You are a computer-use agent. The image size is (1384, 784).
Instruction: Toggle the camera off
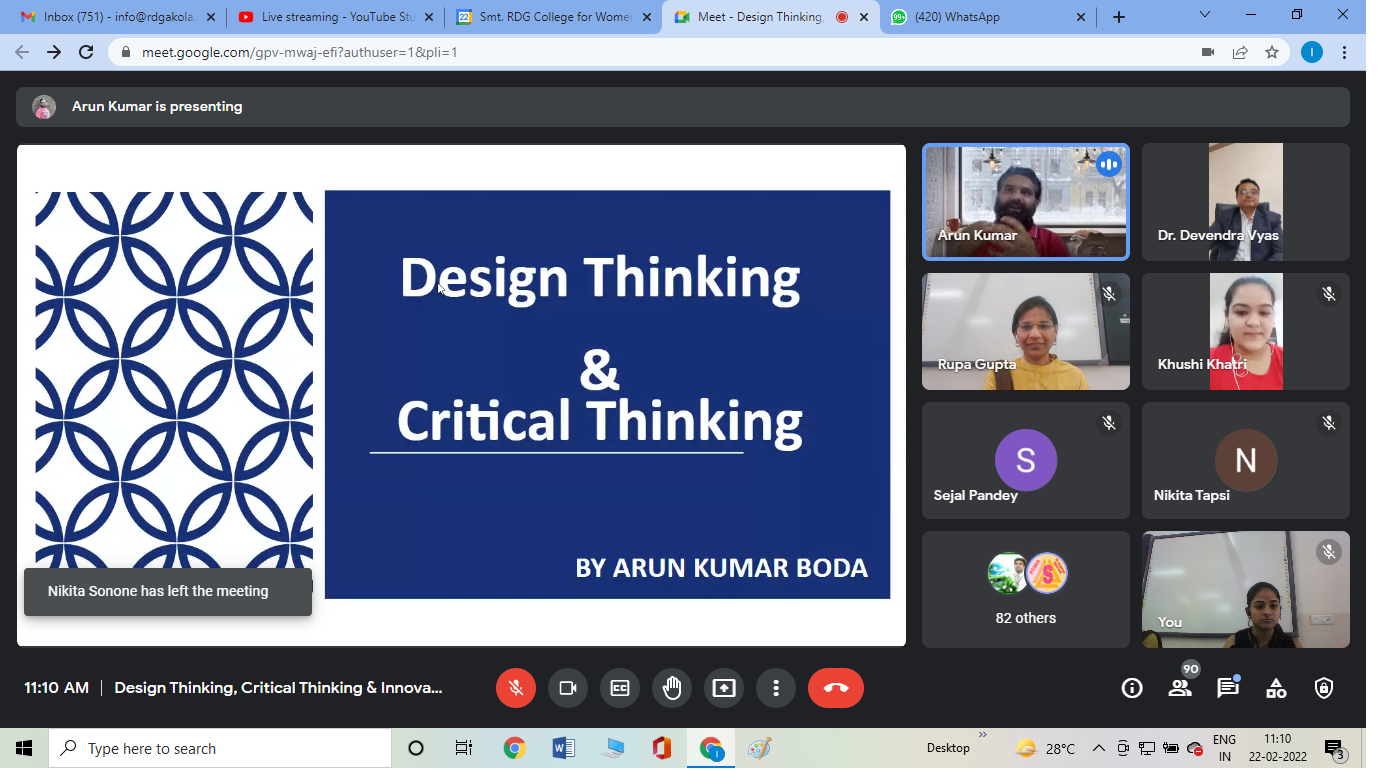pos(568,688)
